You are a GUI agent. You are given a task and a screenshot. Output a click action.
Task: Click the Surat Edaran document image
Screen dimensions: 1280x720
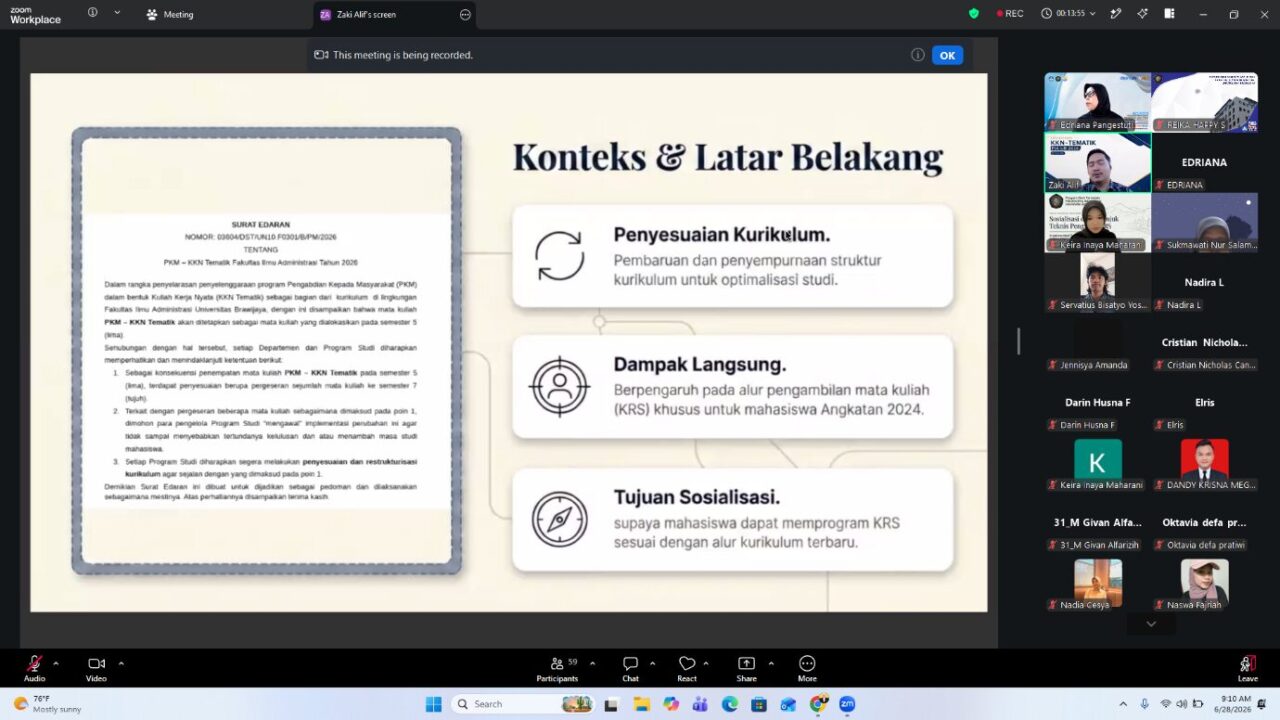[266, 351]
